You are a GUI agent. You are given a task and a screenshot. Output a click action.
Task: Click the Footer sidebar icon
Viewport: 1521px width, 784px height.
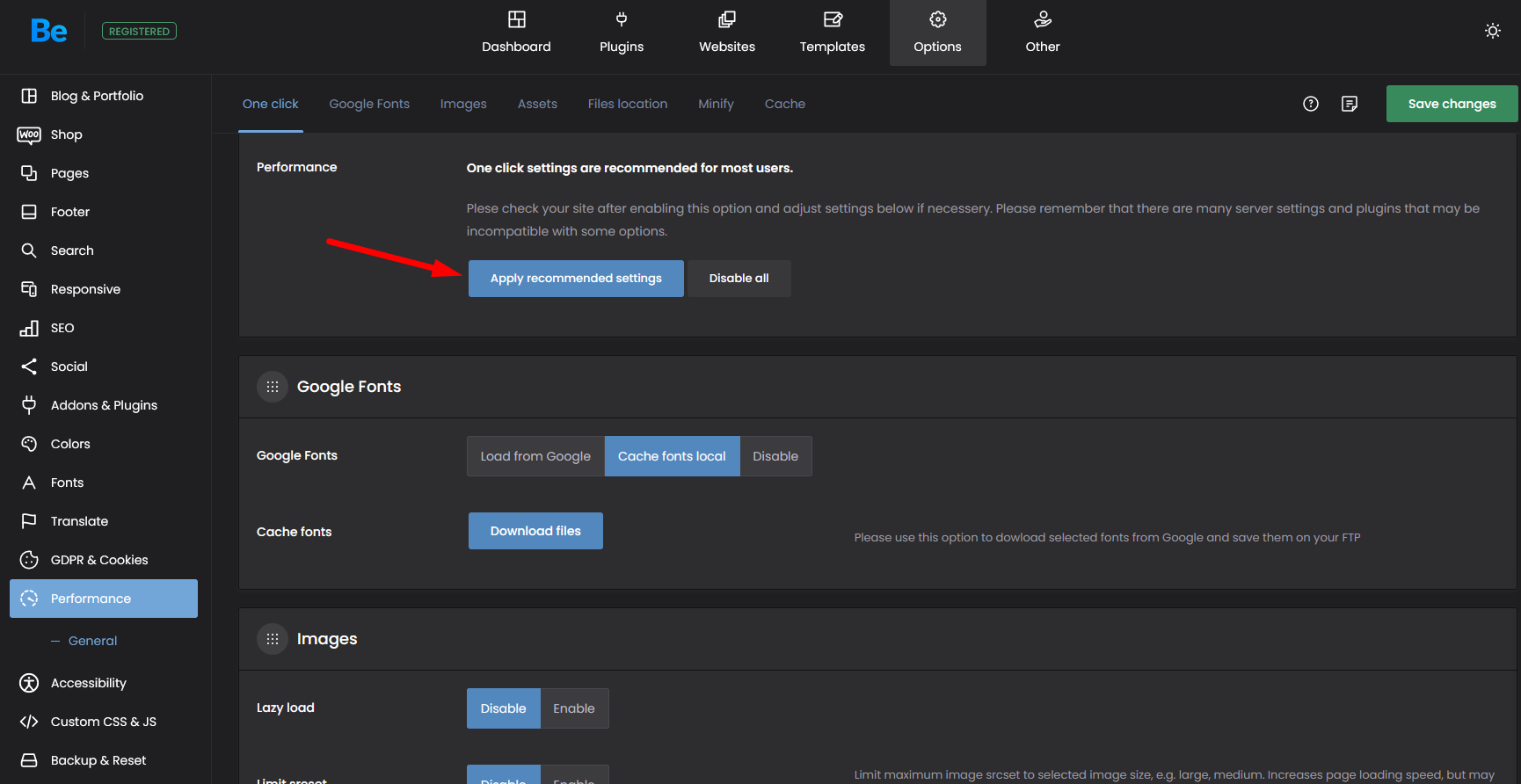click(x=29, y=212)
